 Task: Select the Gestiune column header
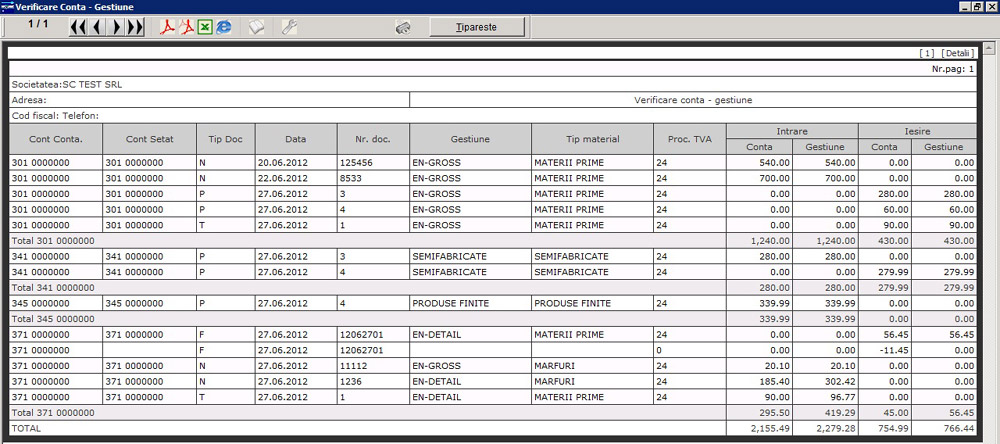pyautogui.click(x=471, y=139)
